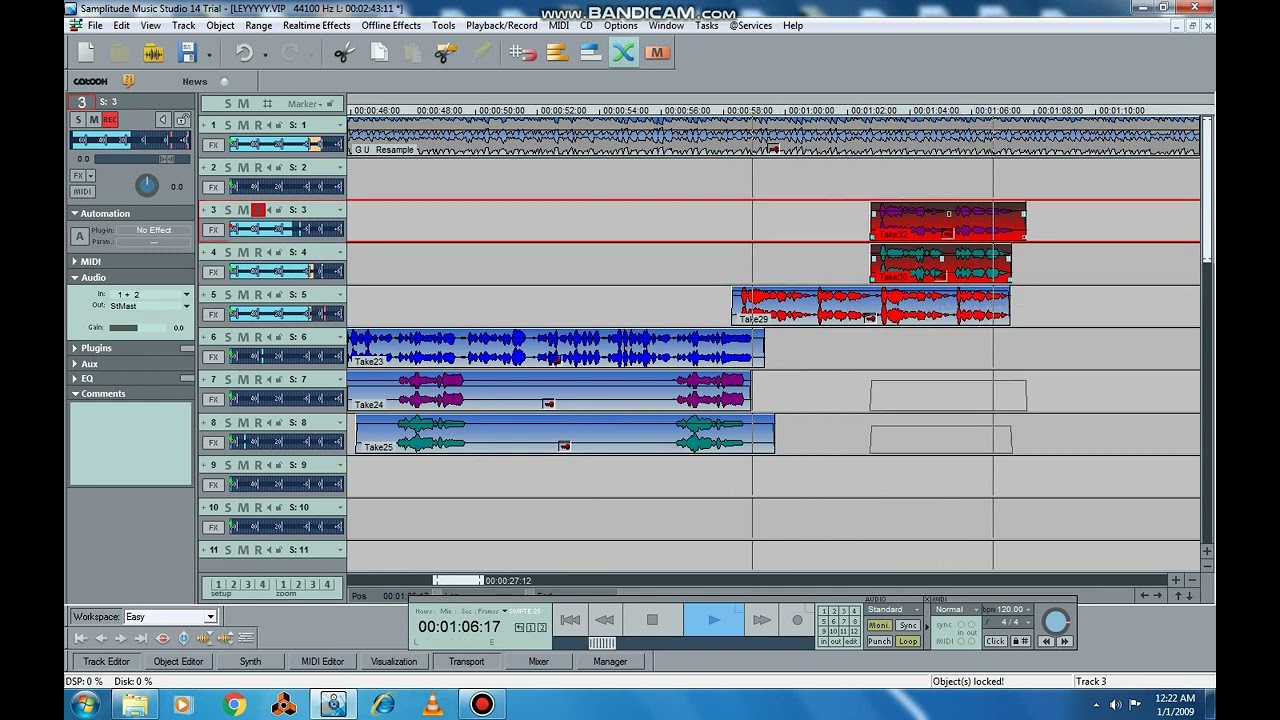Click the SMPTE time display reading 00:01:06:17
The image size is (1280, 720).
point(459,627)
